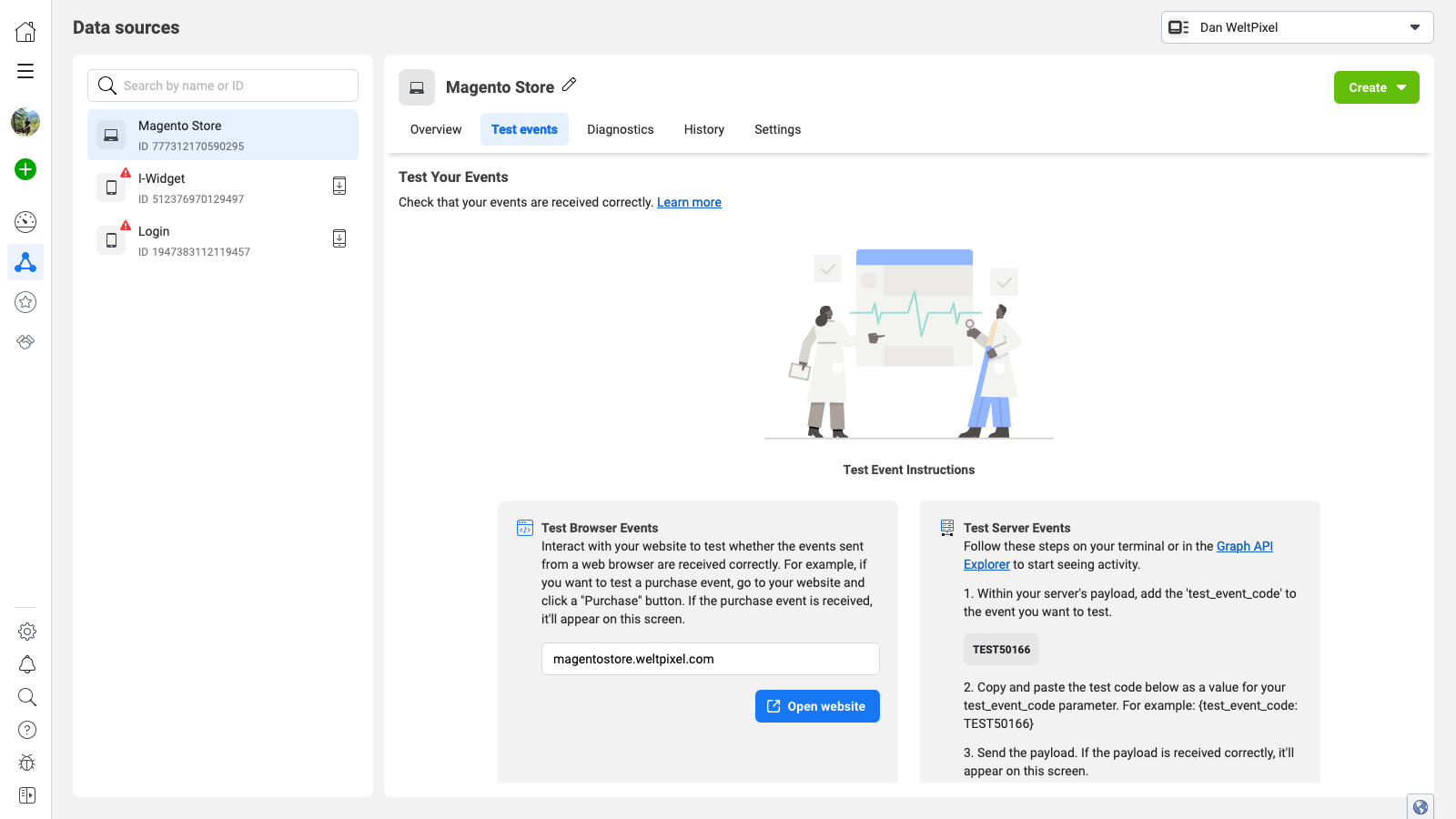The height and width of the screenshot is (819, 1456).
Task: Select the Test events tab
Action: click(524, 129)
